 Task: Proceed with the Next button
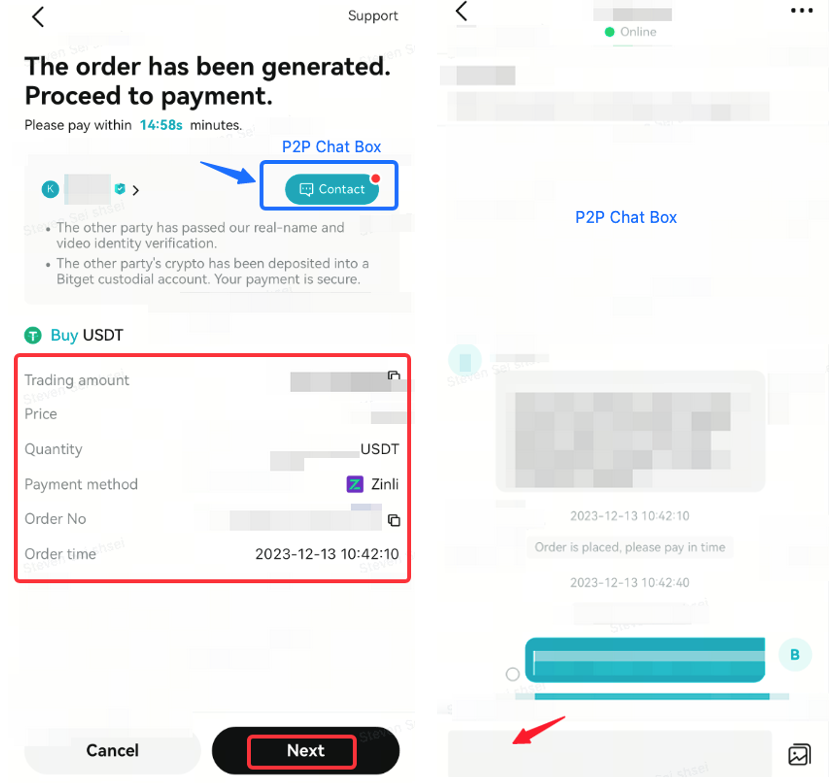coord(306,750)
